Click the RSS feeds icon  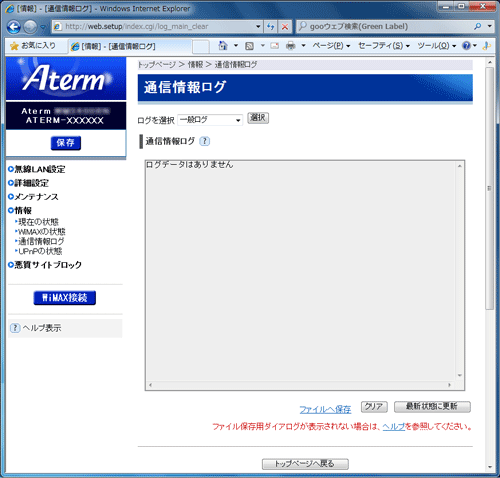coord(249,46)
